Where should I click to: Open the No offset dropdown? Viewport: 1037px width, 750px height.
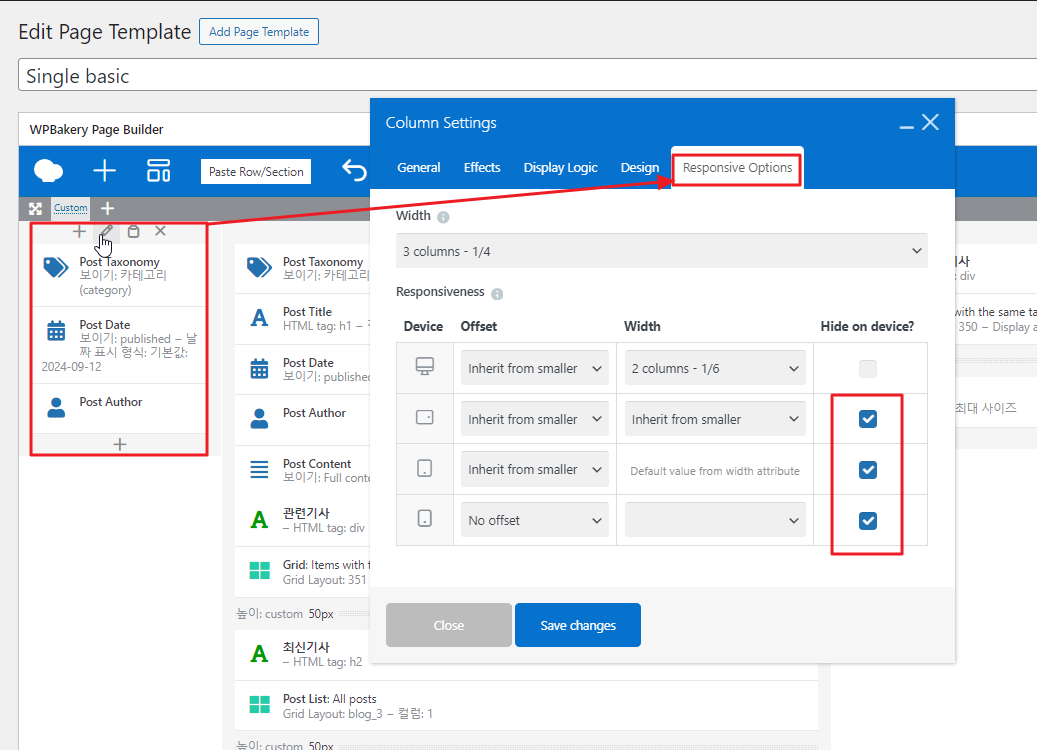[x=534, y=520]
